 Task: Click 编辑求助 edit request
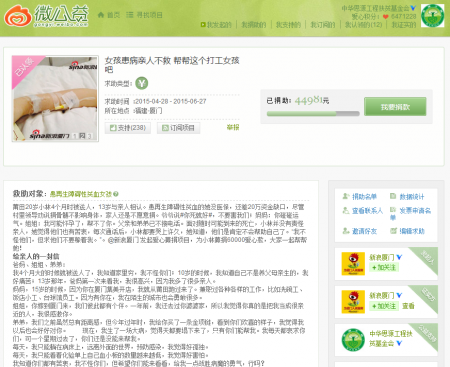coord(407,231)
